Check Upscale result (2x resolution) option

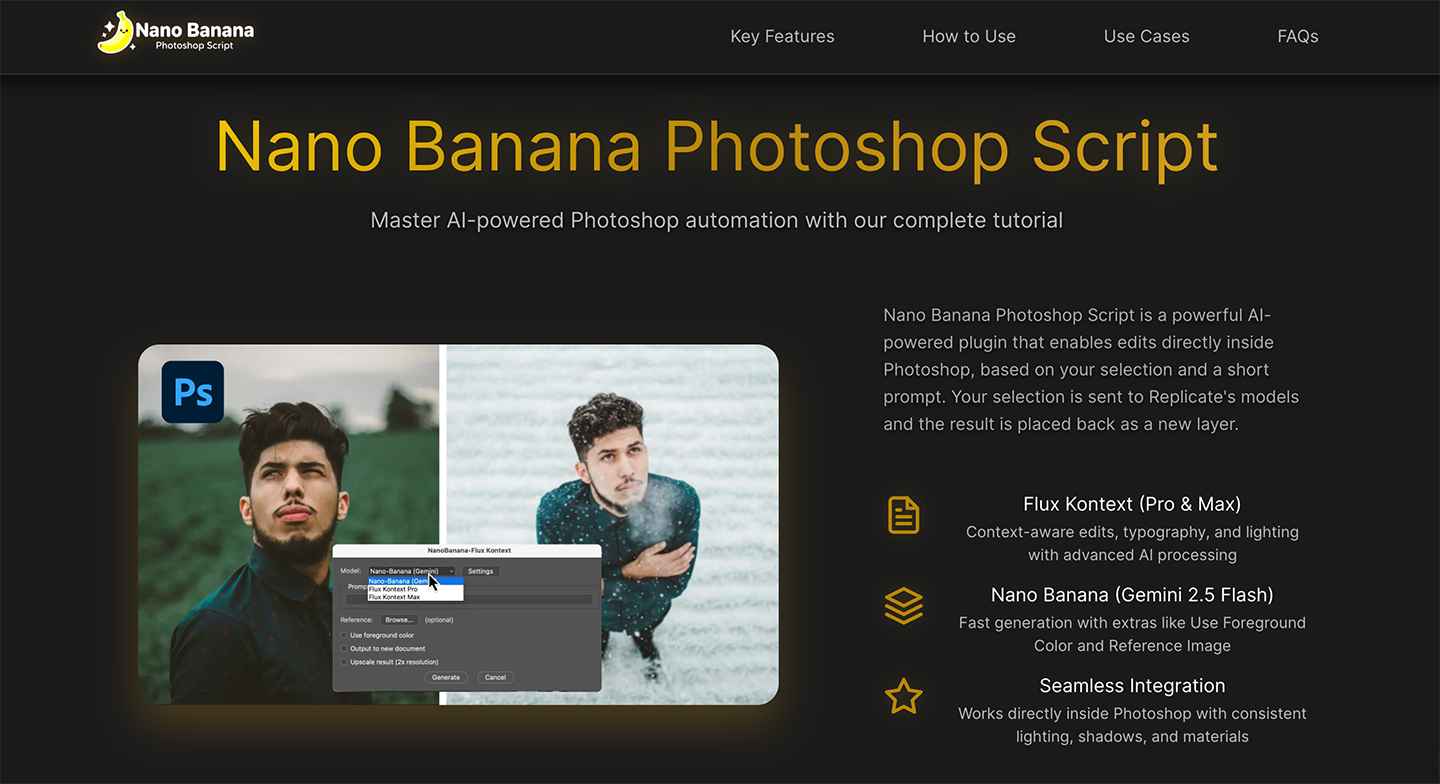(344, 662)
